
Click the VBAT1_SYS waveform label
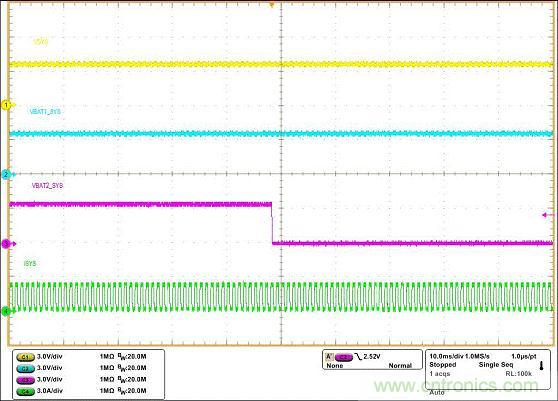45,112
